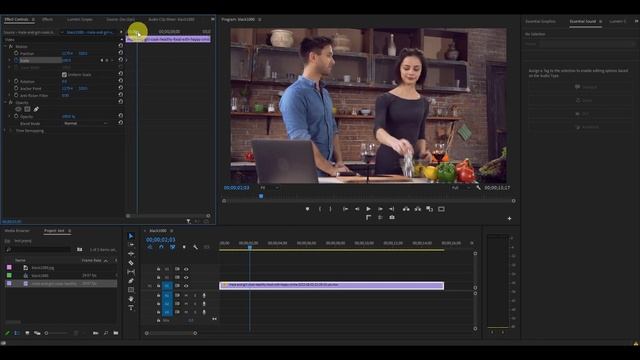Image resolution: width=640 pixels, height=360 pixels.
Task: Switch to the Effects tab
Action: 47,19
